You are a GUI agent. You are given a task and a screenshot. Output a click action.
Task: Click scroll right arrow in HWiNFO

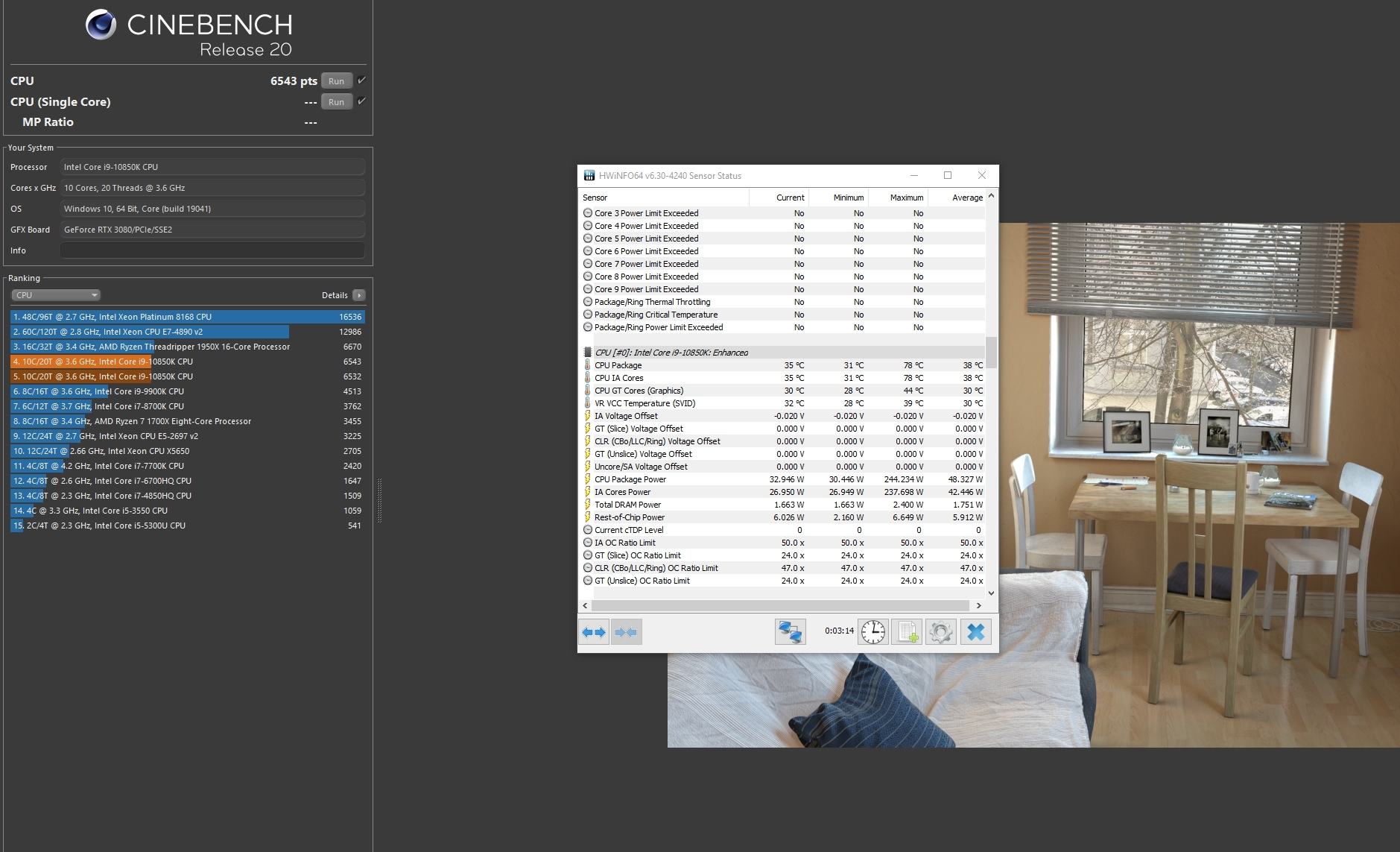click(x=979, y=605)
